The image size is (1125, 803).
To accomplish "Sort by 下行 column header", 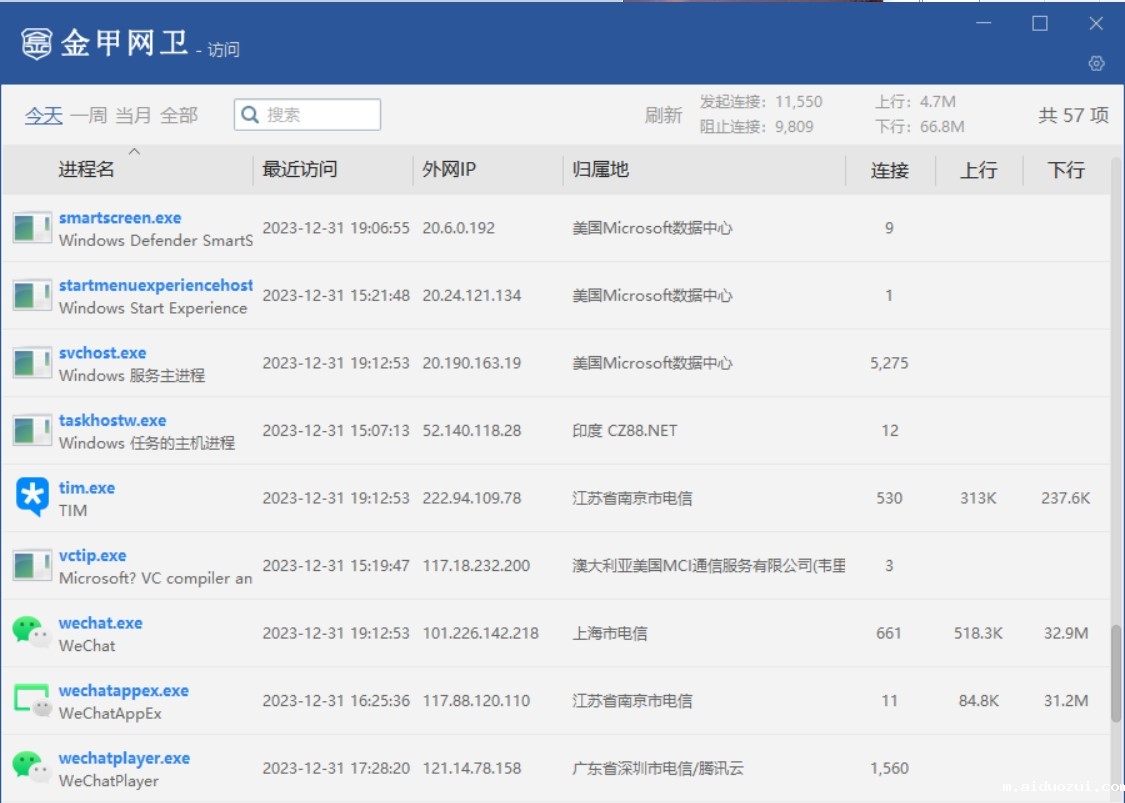I will tap(1066, 171).
